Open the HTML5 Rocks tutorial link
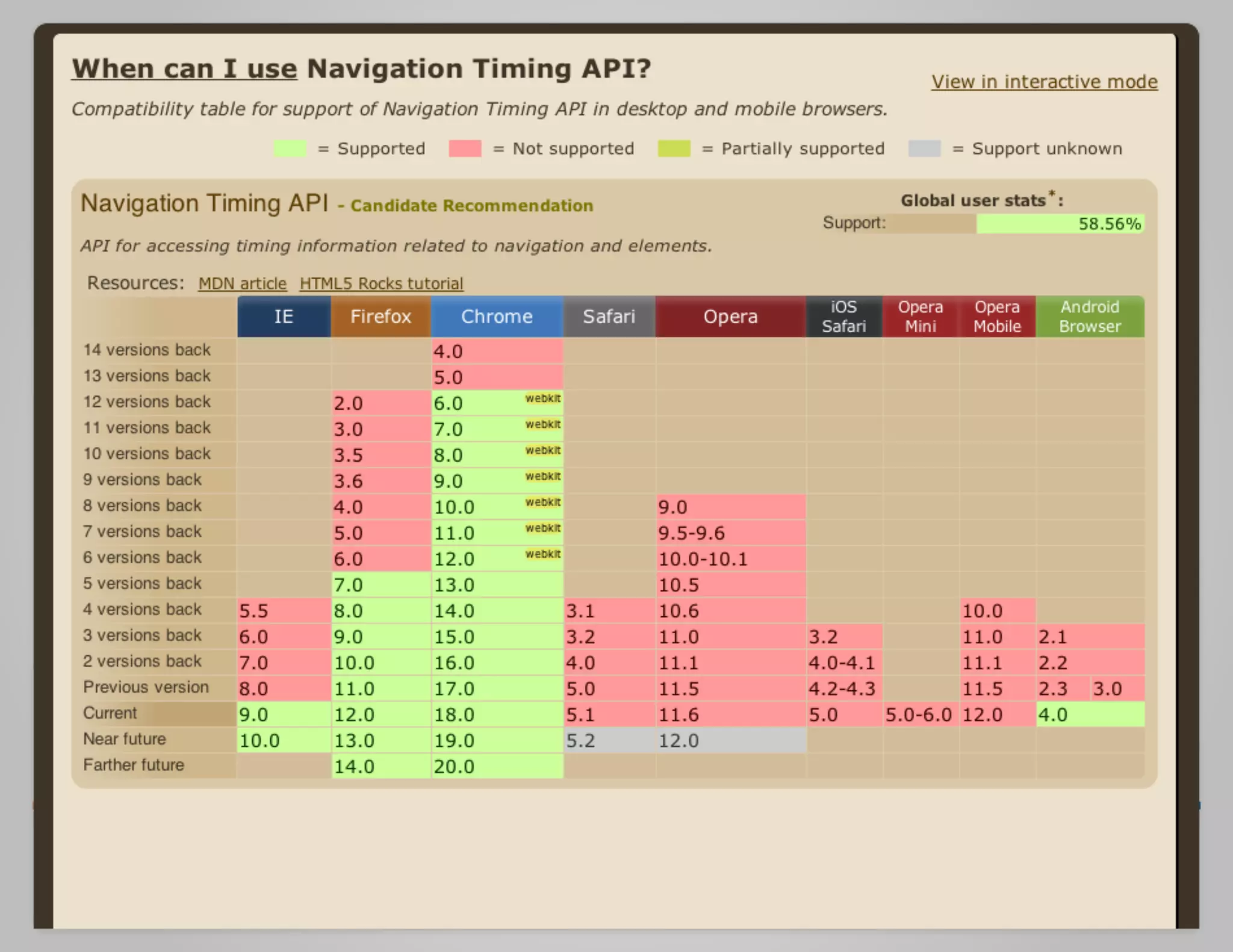 tap(381, 283)
